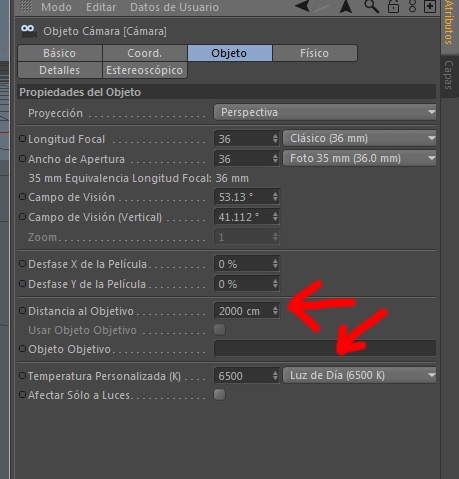
Task: Select the Estereoscópico tab button
Action: point(144,70)
